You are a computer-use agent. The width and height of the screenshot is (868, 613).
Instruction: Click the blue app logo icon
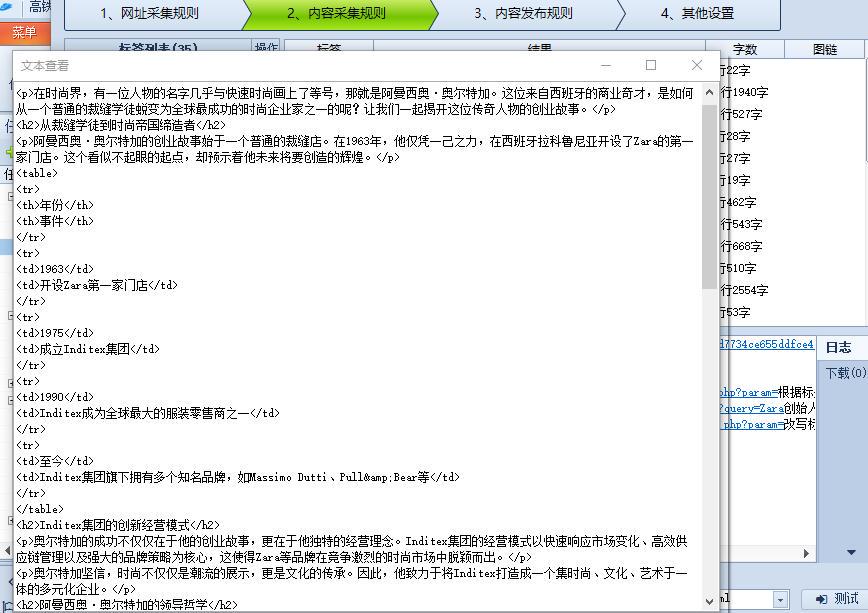tap(6, 6)
